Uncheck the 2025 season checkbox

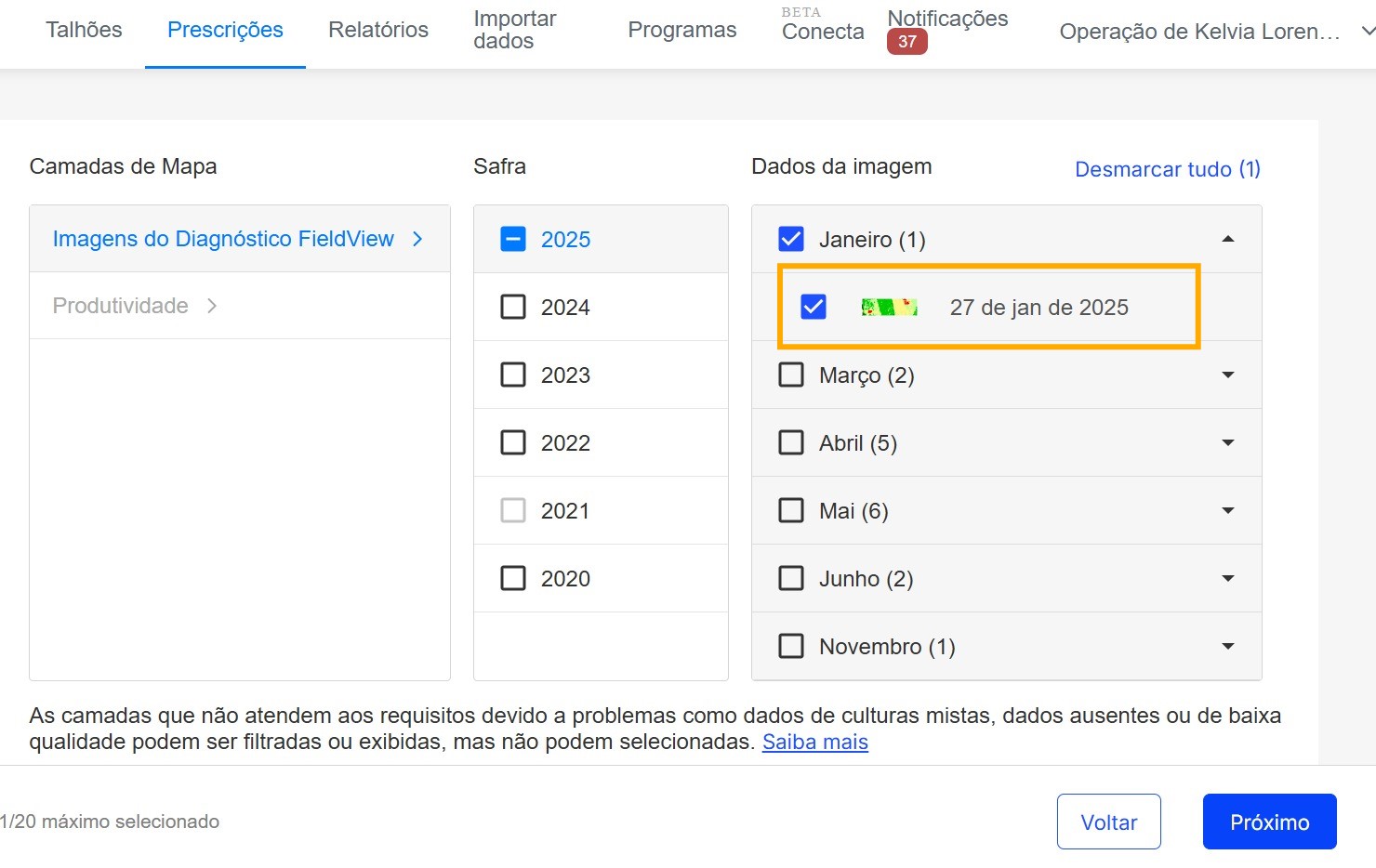click(513, 240)
